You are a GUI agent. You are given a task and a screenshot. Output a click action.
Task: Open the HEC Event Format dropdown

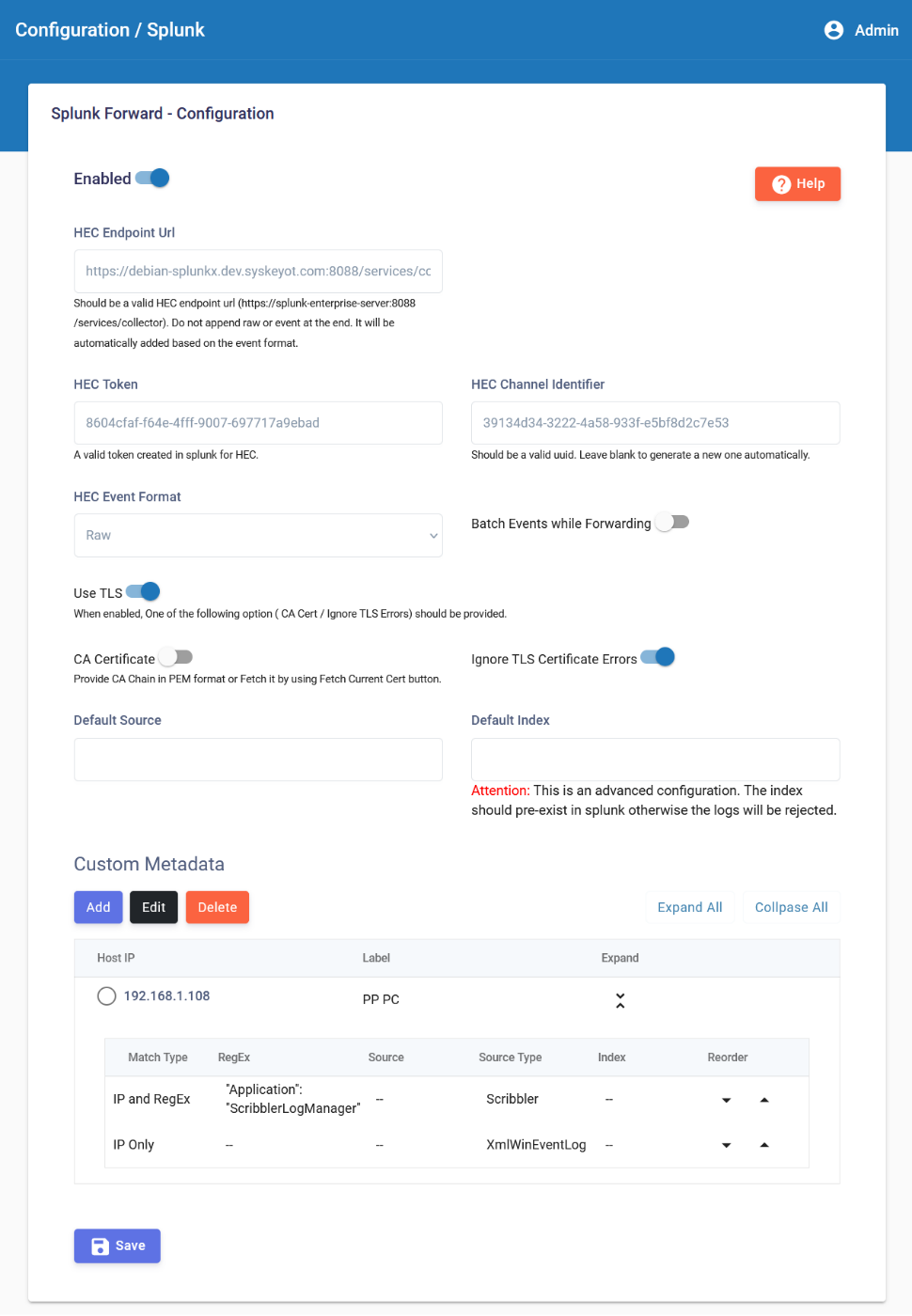pyautogui.click(x=258, y=536)
